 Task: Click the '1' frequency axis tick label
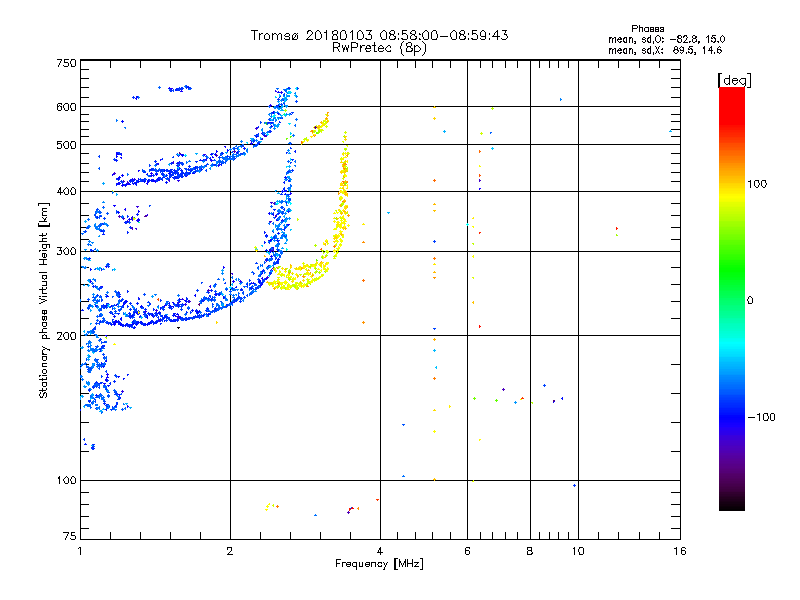(81, 551)
